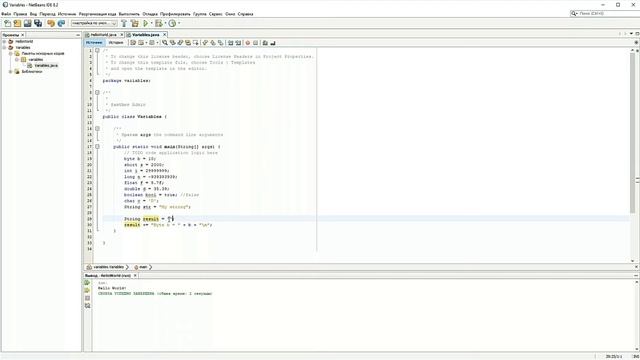The image size is (640, 360).
Task: Click the search field in top right
Action: pyautogui.click(x=605, y=13)
